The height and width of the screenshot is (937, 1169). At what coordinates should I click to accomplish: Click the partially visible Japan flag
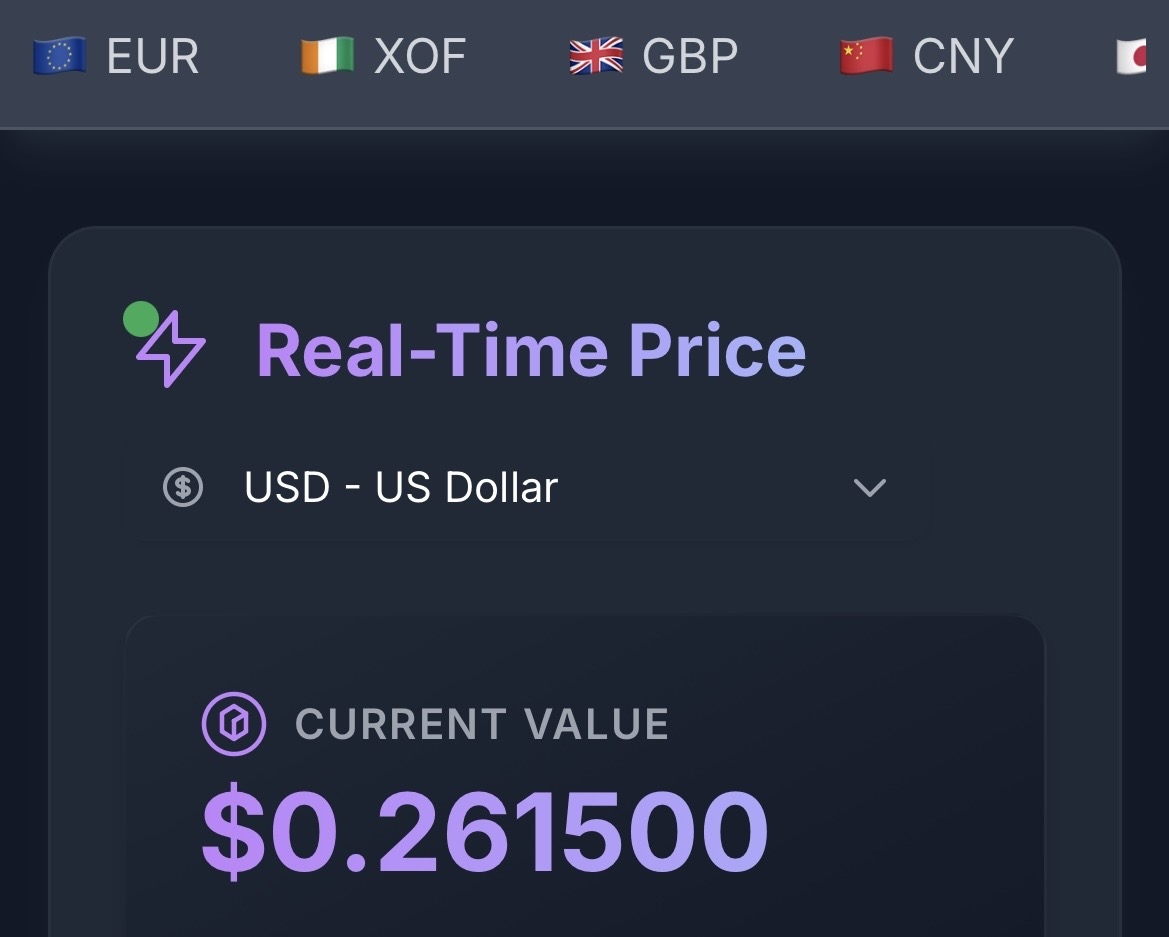[x=1132, y=56]
